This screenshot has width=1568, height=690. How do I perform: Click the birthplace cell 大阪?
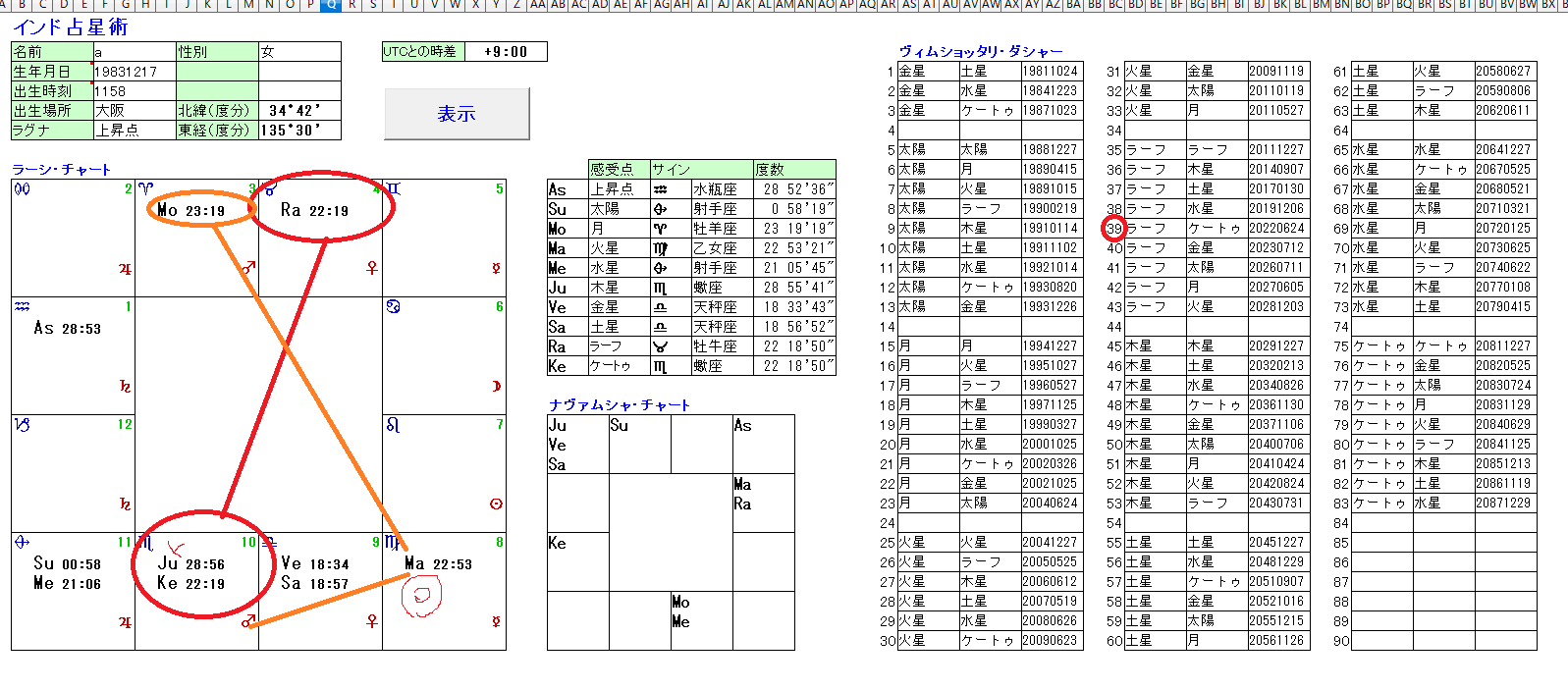click(x=135, y=111)
